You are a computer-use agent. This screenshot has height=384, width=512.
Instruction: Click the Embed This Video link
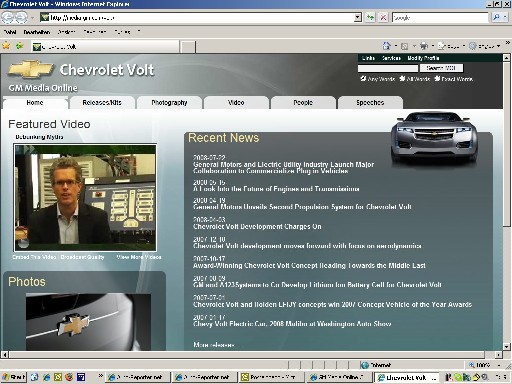pos(34,257)
